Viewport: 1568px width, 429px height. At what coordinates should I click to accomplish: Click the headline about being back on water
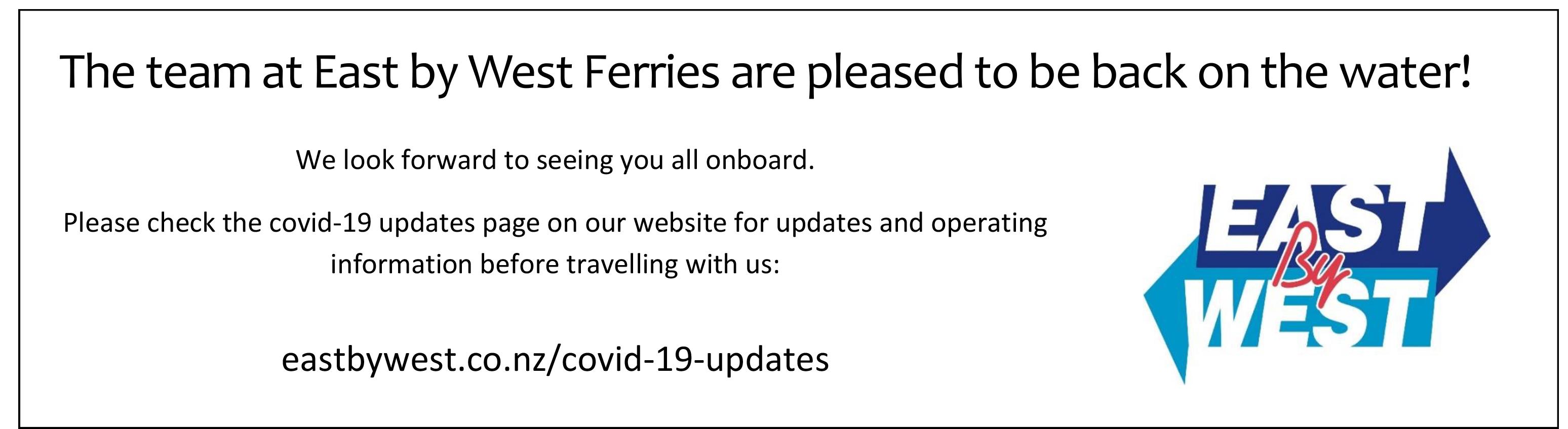[x=766, y=73]
